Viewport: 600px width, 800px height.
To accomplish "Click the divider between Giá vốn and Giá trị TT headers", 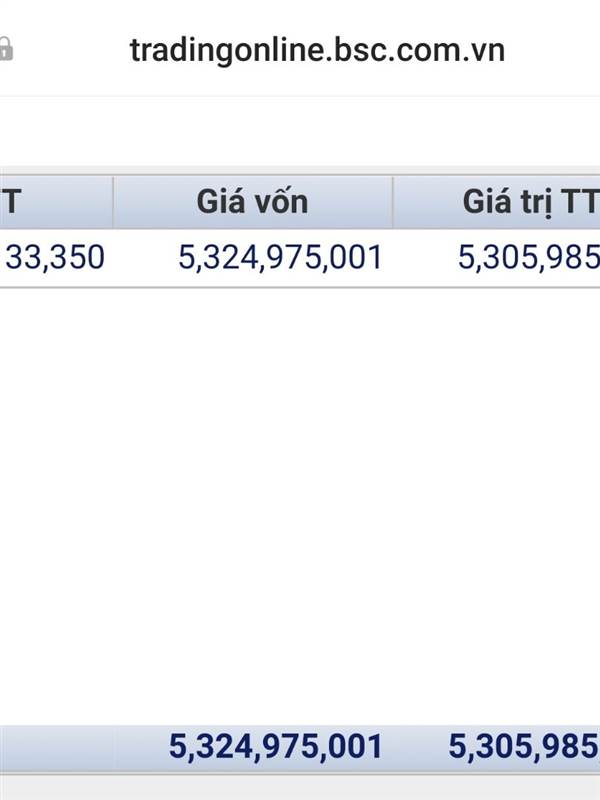I will (x=393, y=202).
